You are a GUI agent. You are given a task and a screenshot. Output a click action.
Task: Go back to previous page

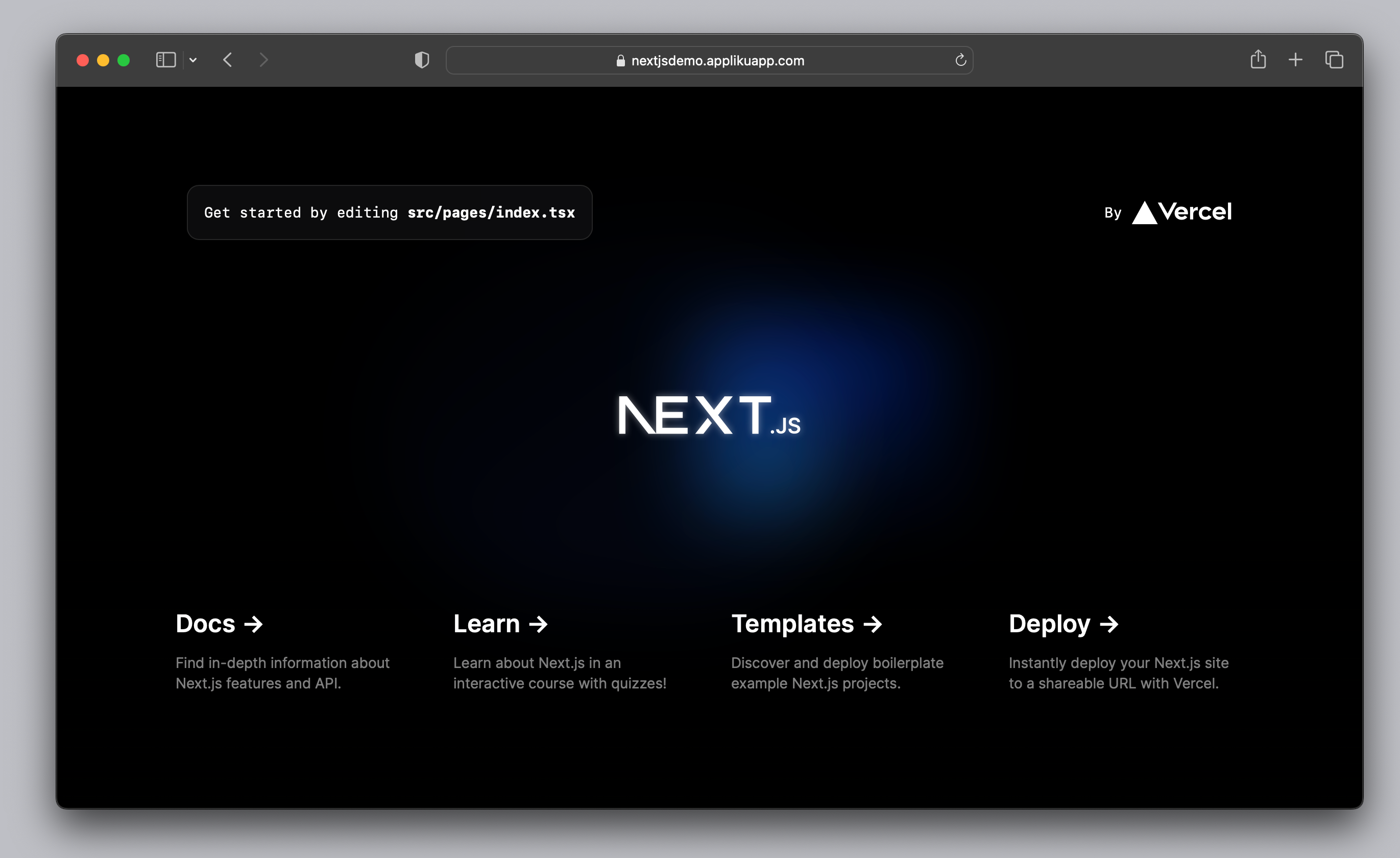[228, 60]
